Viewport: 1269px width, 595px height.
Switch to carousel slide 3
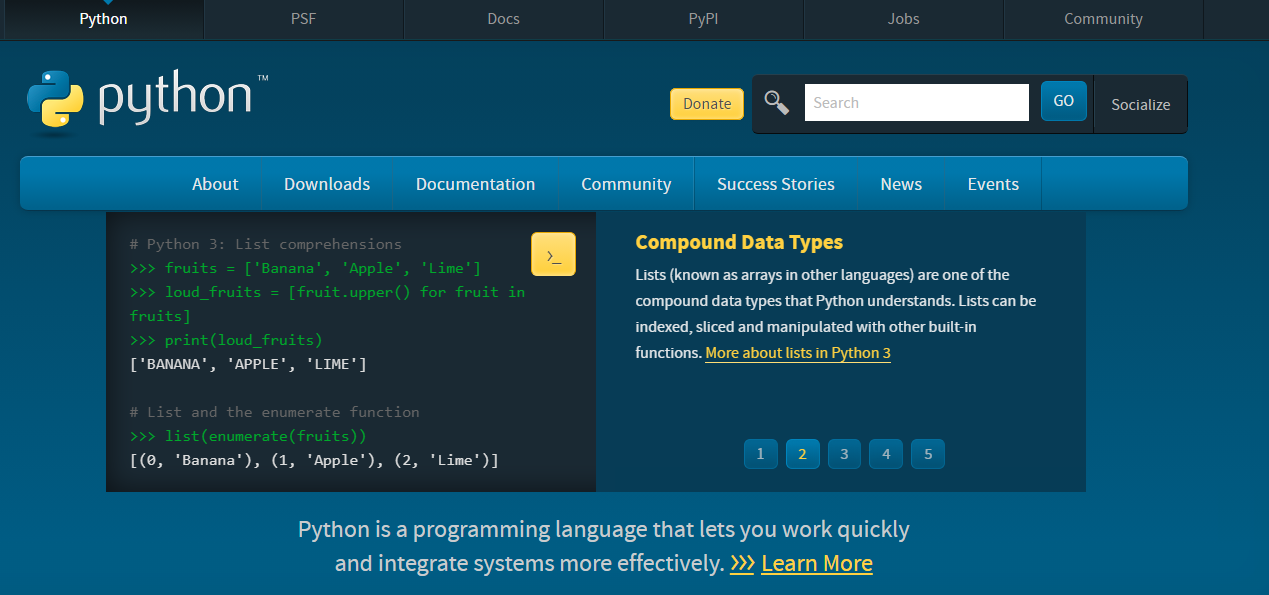[x=844, y=454]
